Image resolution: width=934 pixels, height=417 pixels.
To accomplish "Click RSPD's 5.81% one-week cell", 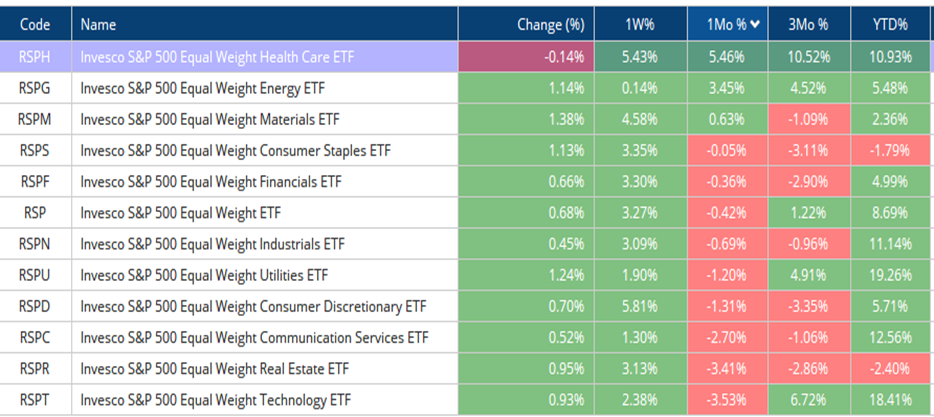I will [639, 305].
